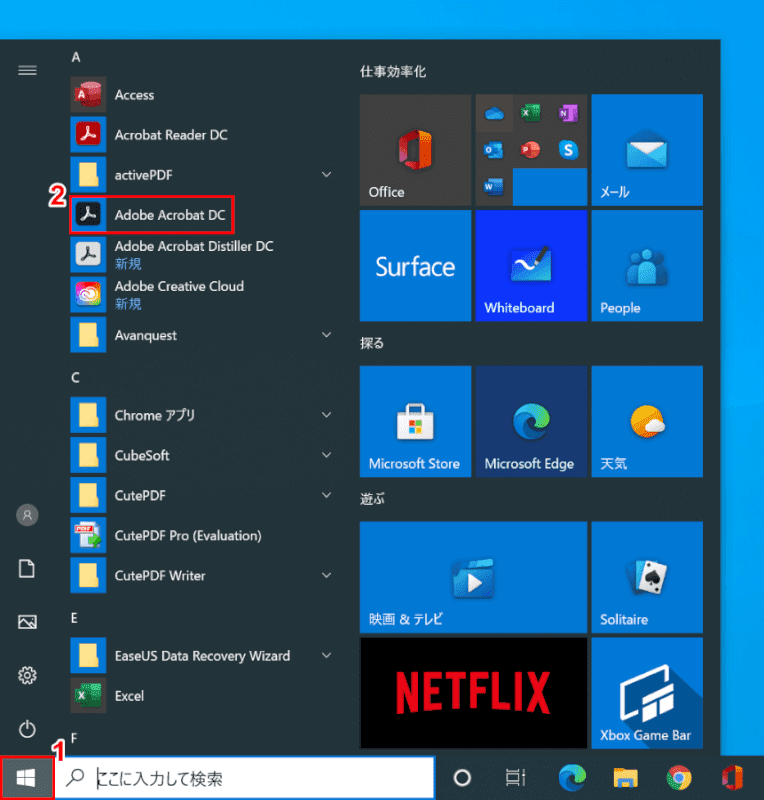Jump via the letter C header
This screenshot has width=764, height=800.
coord(76,378)
